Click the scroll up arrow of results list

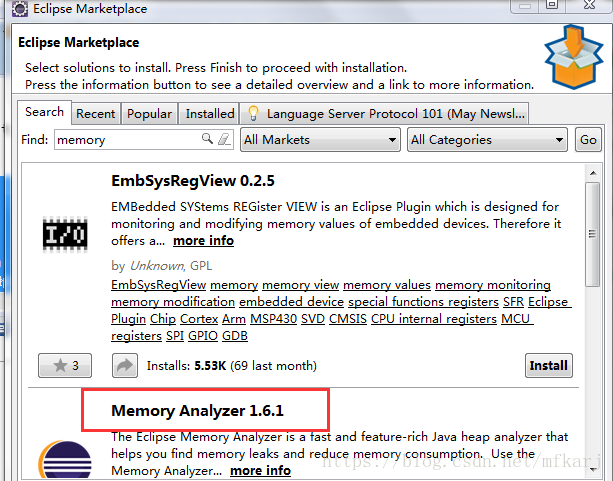593,173
